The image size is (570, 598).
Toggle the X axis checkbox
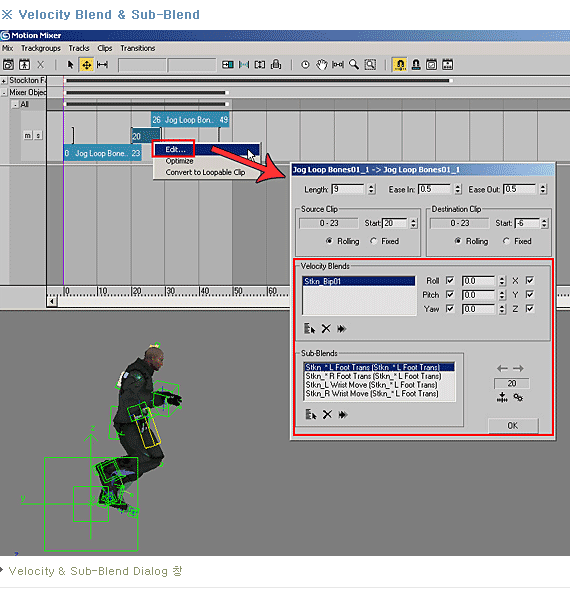click(x=530, y=280)
